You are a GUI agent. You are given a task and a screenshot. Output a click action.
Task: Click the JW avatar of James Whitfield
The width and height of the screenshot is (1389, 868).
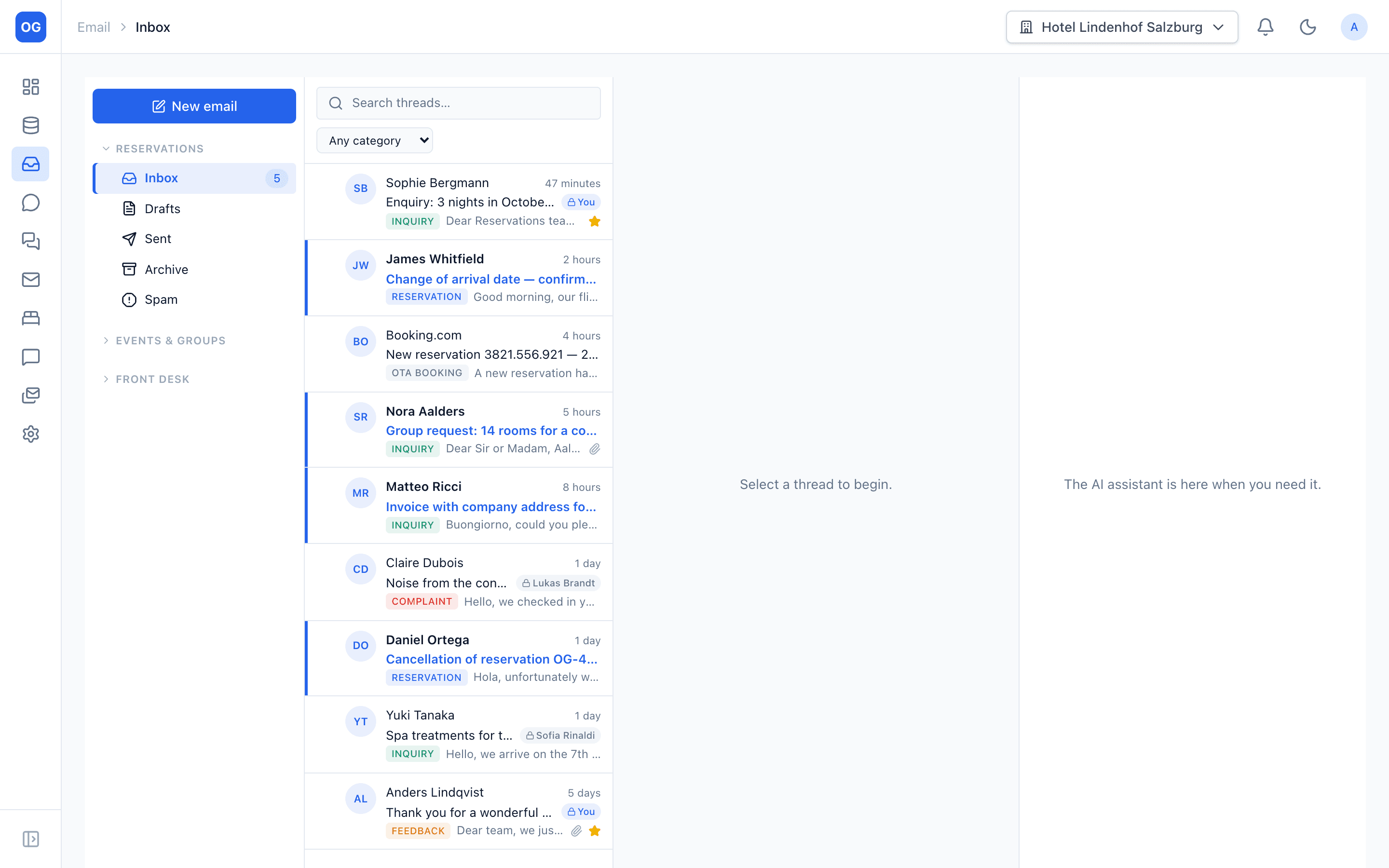[x=360, y=265]
